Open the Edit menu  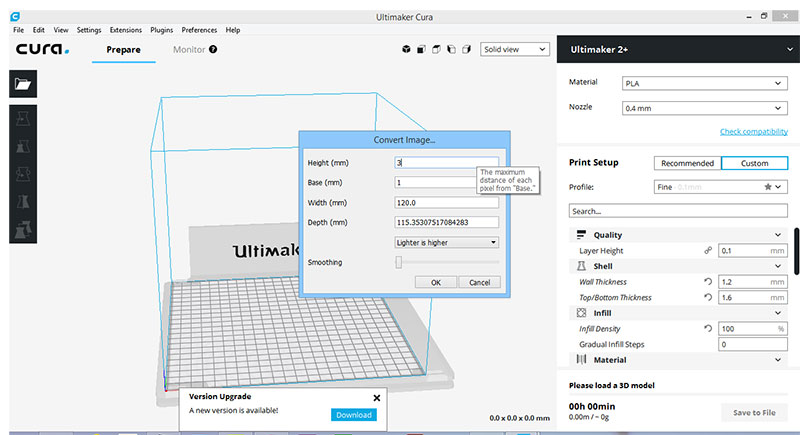point(38,30)
